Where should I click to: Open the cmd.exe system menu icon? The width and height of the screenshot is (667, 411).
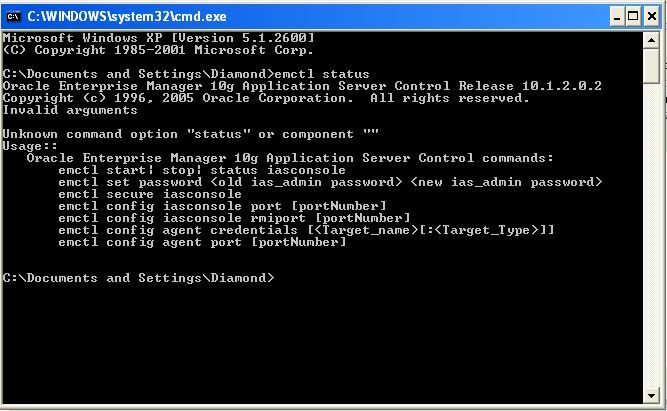13,15
